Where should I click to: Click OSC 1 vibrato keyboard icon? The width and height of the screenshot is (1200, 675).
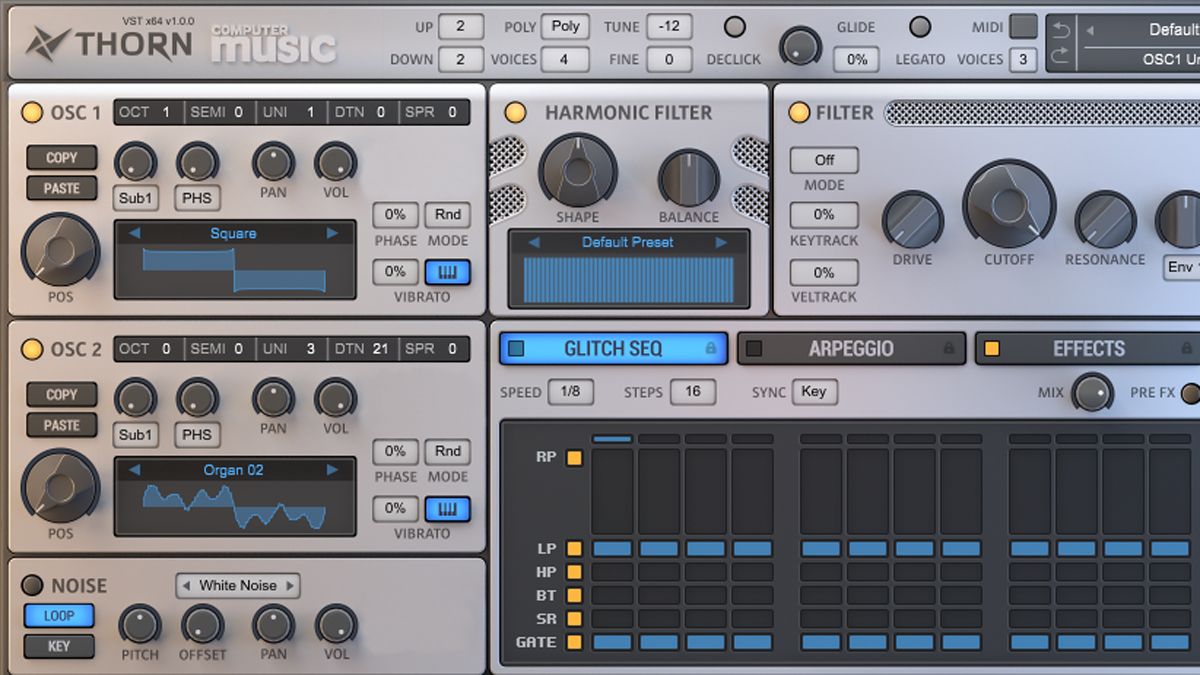[447, 272]
